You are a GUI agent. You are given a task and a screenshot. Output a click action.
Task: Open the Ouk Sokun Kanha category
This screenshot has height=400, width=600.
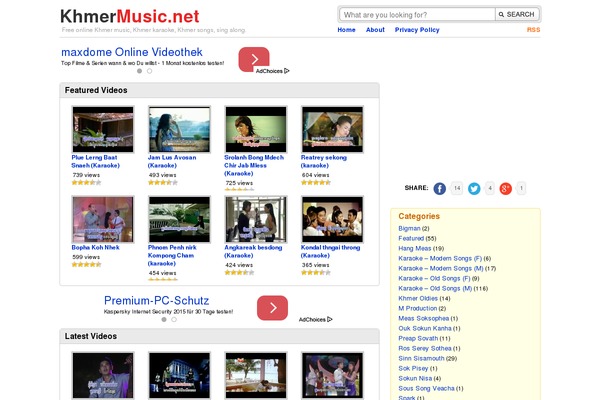425,328
